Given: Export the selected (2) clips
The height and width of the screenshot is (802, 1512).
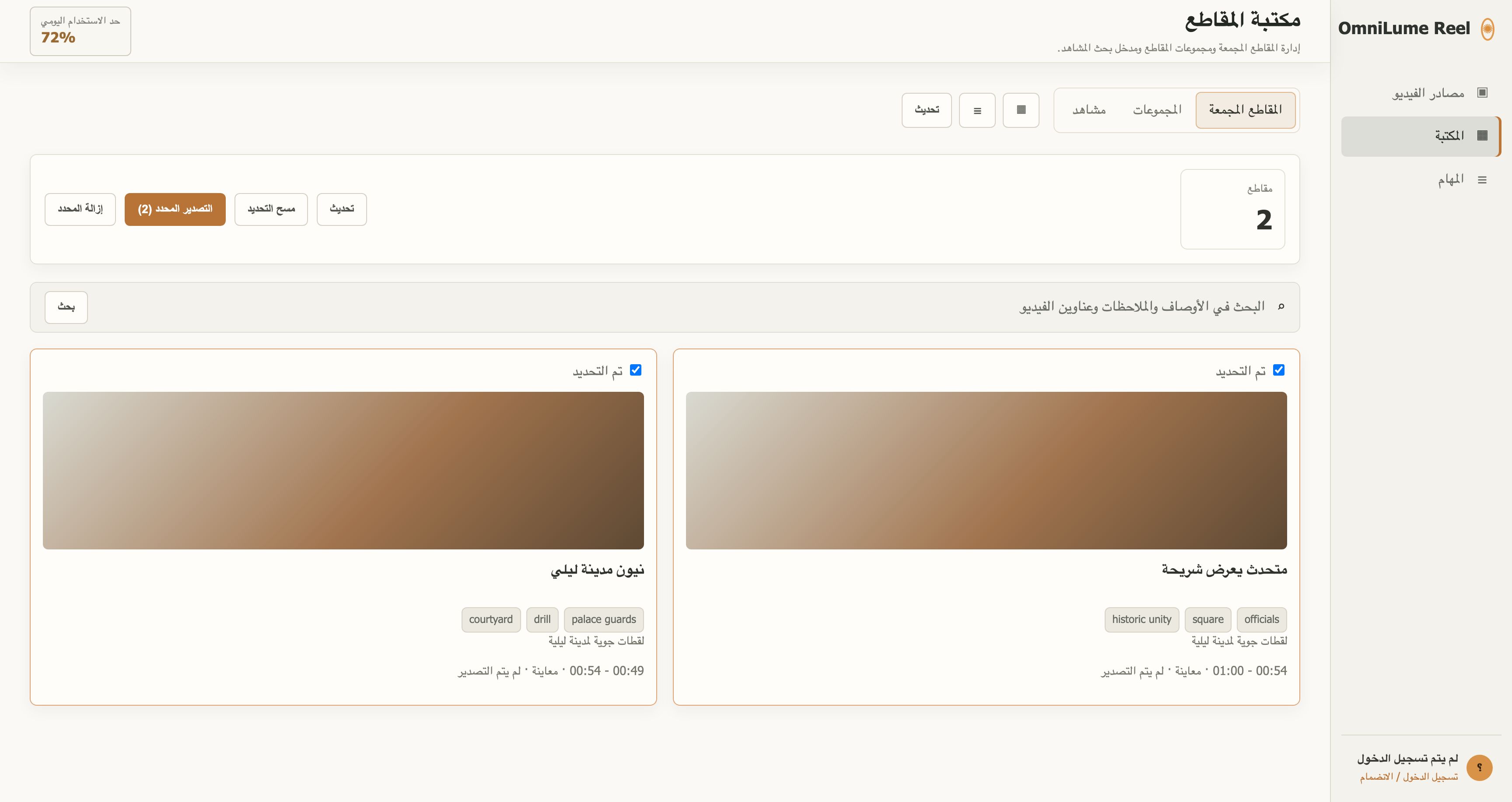Looking at the screenshot, I should click(175, 209).
